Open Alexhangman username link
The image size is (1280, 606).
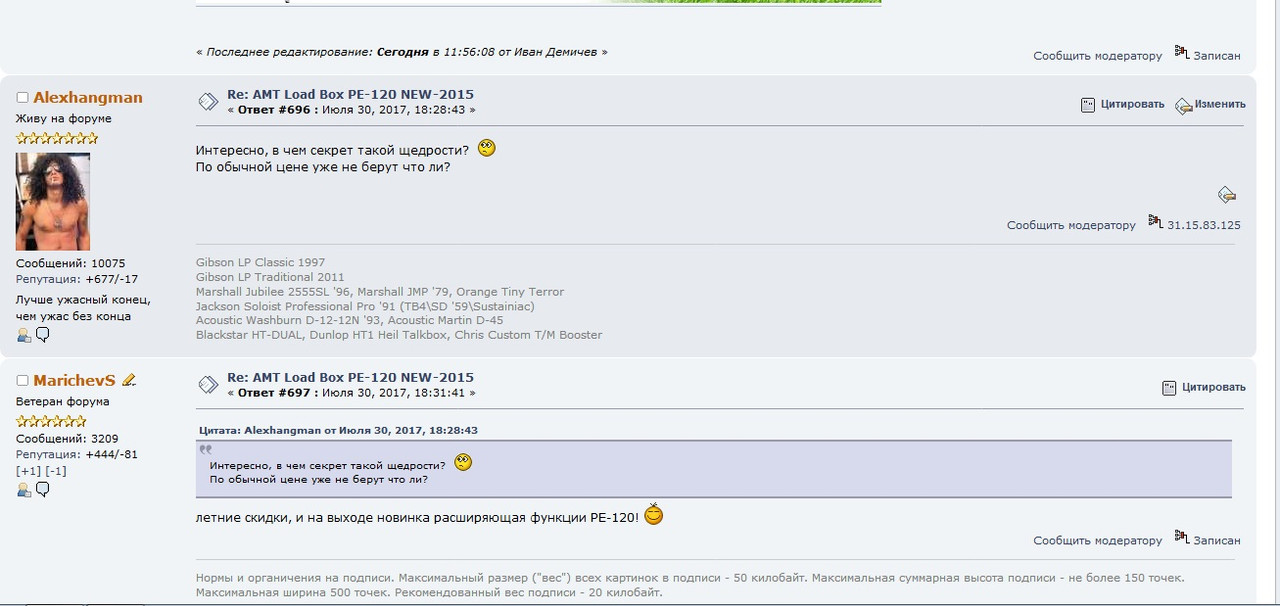[88, 97]
